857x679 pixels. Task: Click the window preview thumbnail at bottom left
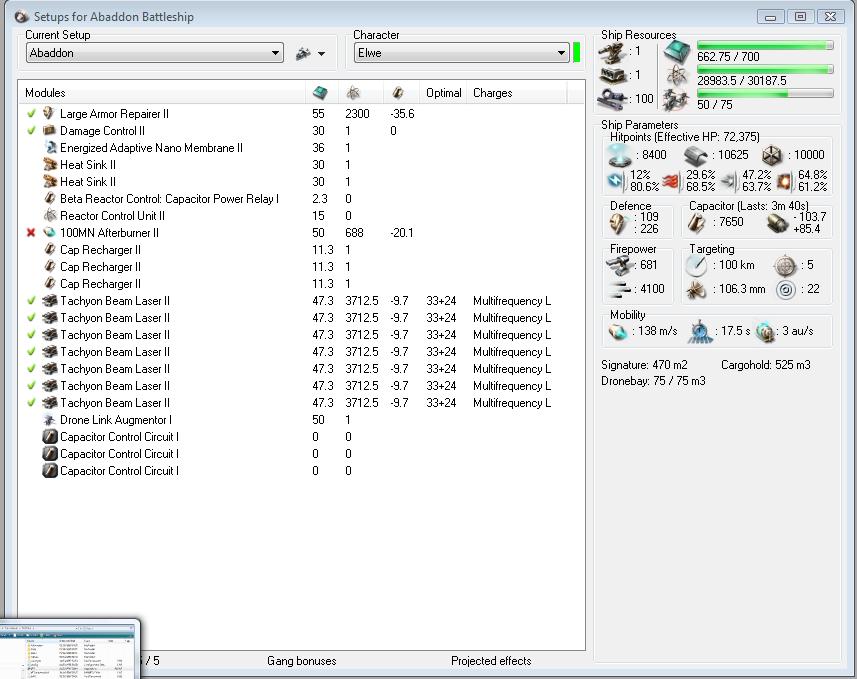[70, 650]
